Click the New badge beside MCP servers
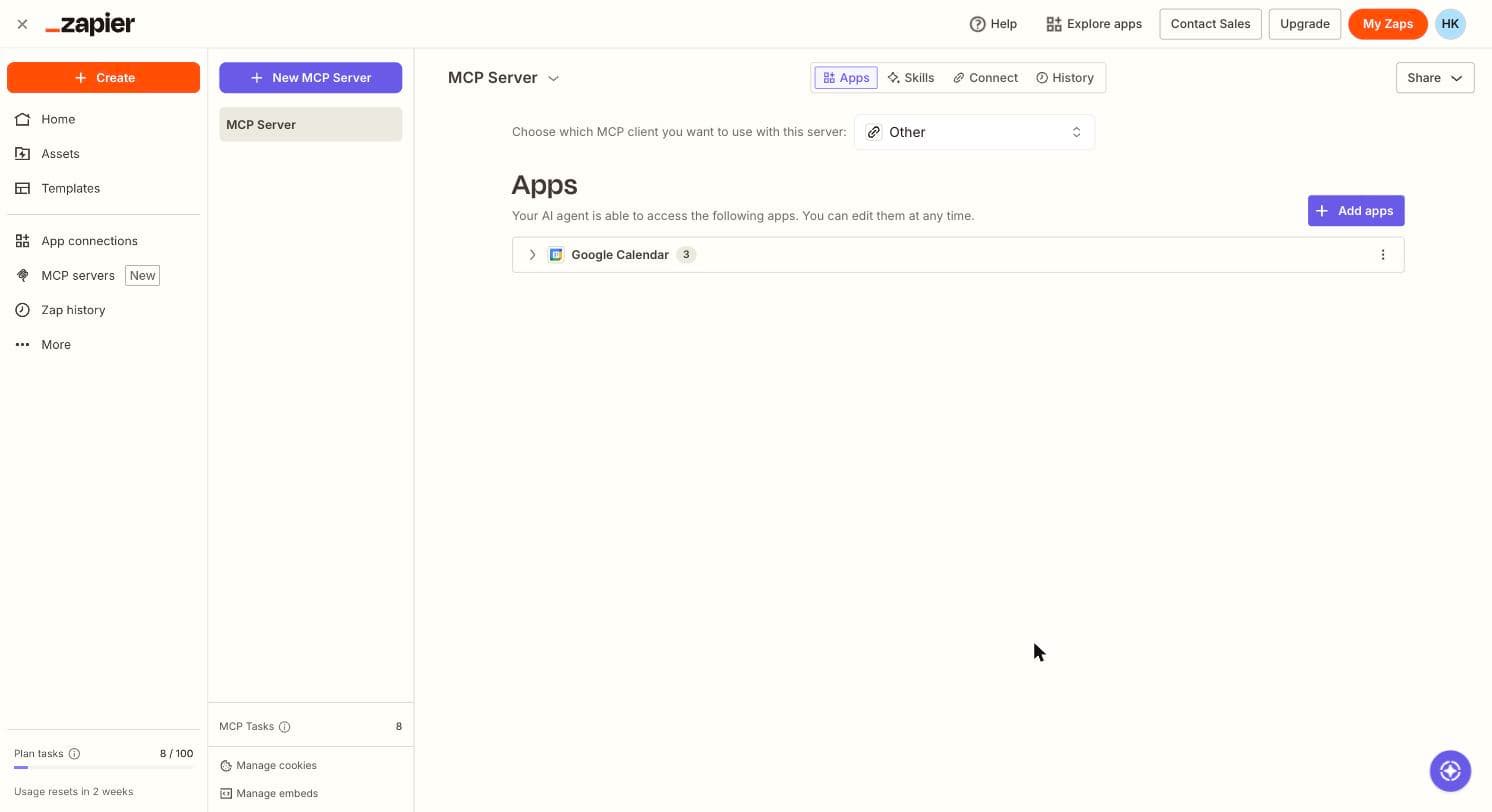 (142, 275)
